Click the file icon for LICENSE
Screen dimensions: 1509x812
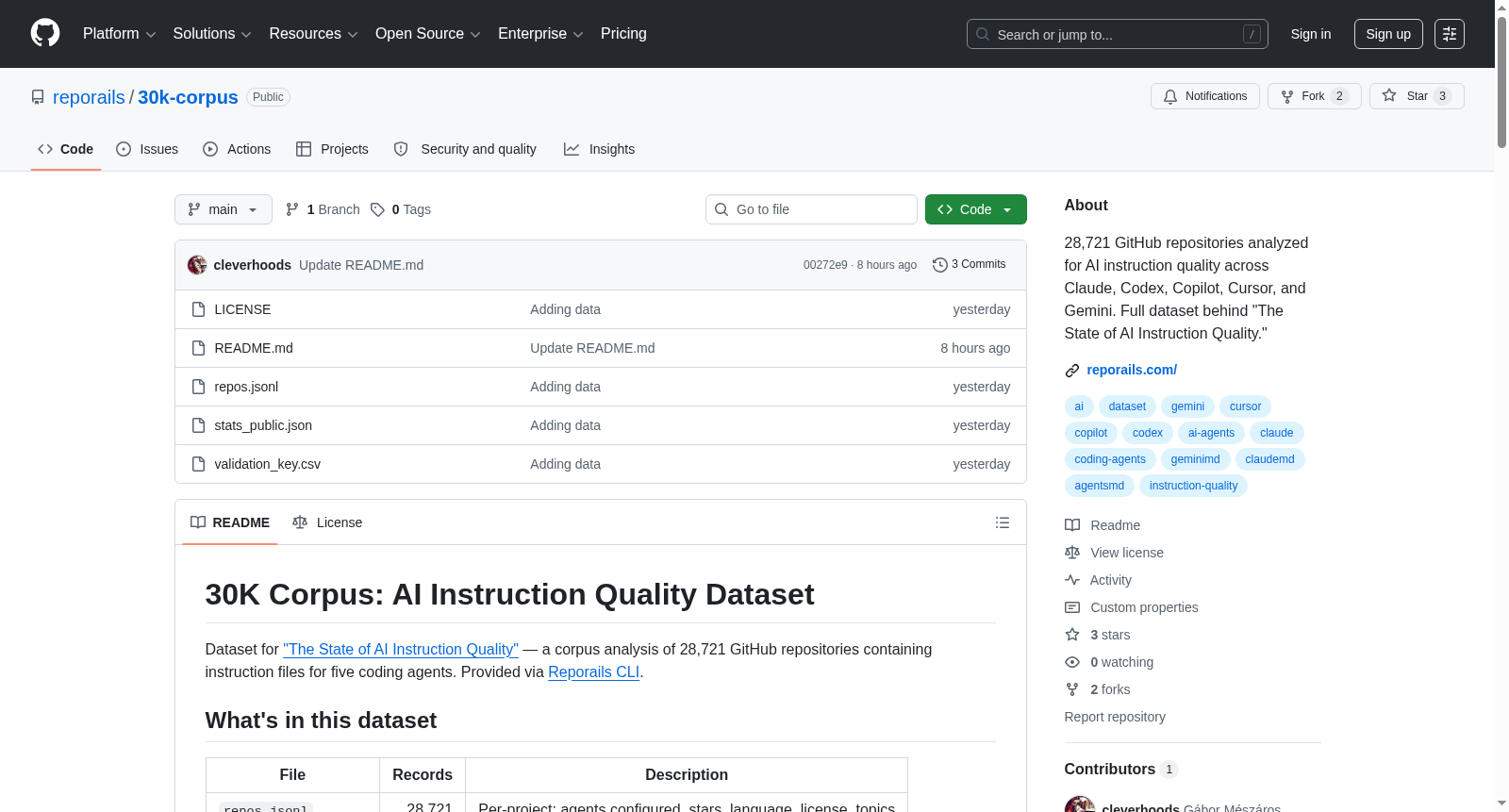pyautogui.click(x=198, y=309)
